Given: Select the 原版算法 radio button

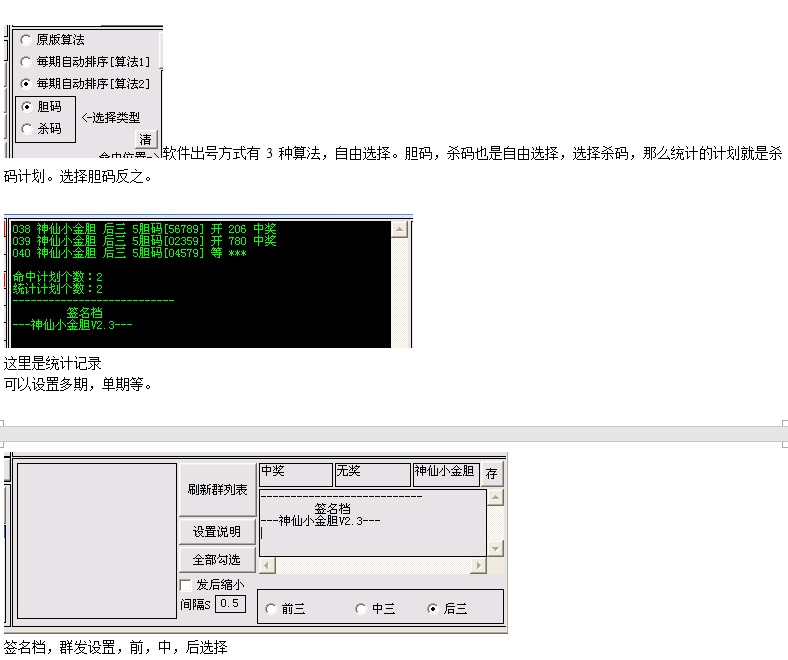Looking at the screenshot, I should pos(26,40).
